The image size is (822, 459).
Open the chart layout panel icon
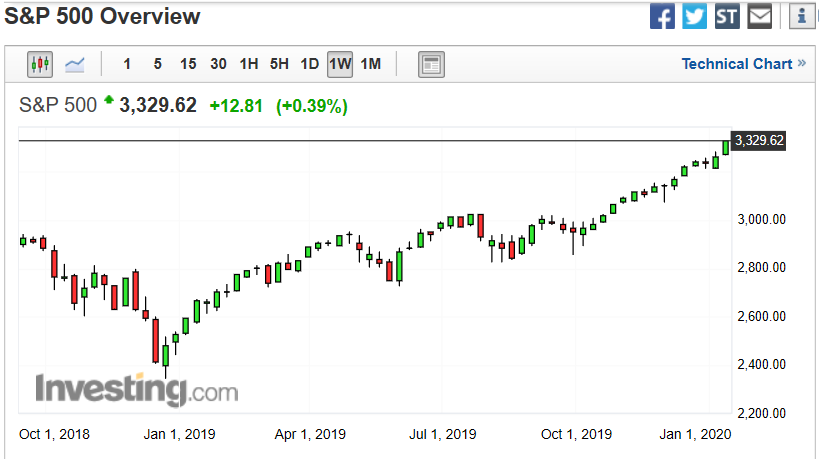click(x=431, y=65)
